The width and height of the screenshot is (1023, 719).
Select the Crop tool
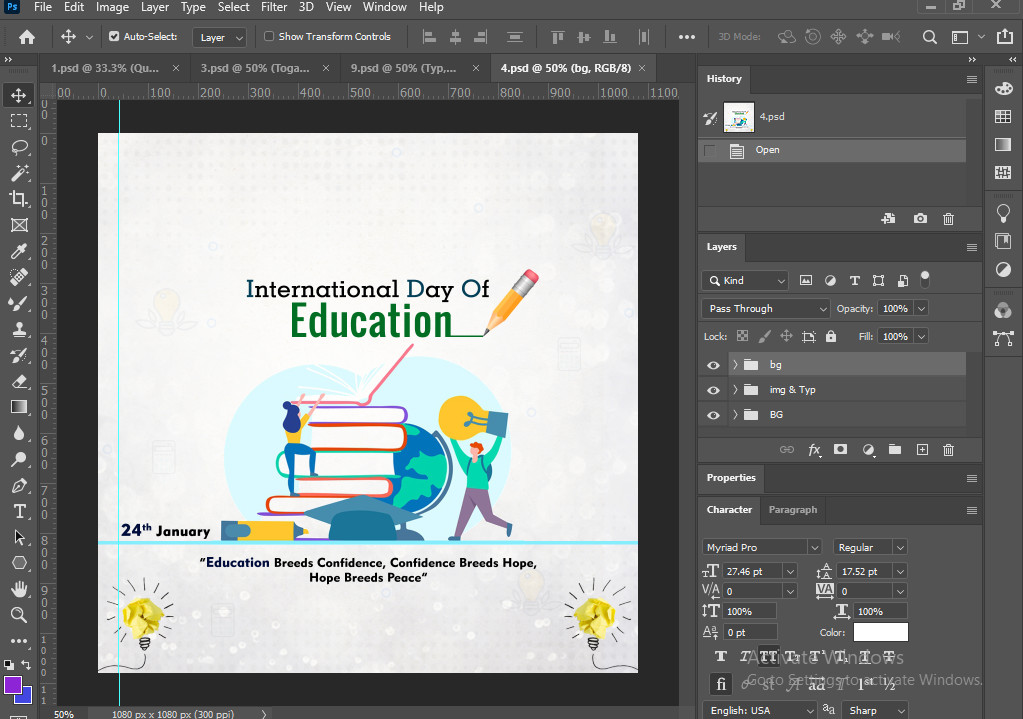(x=19, y=199)
